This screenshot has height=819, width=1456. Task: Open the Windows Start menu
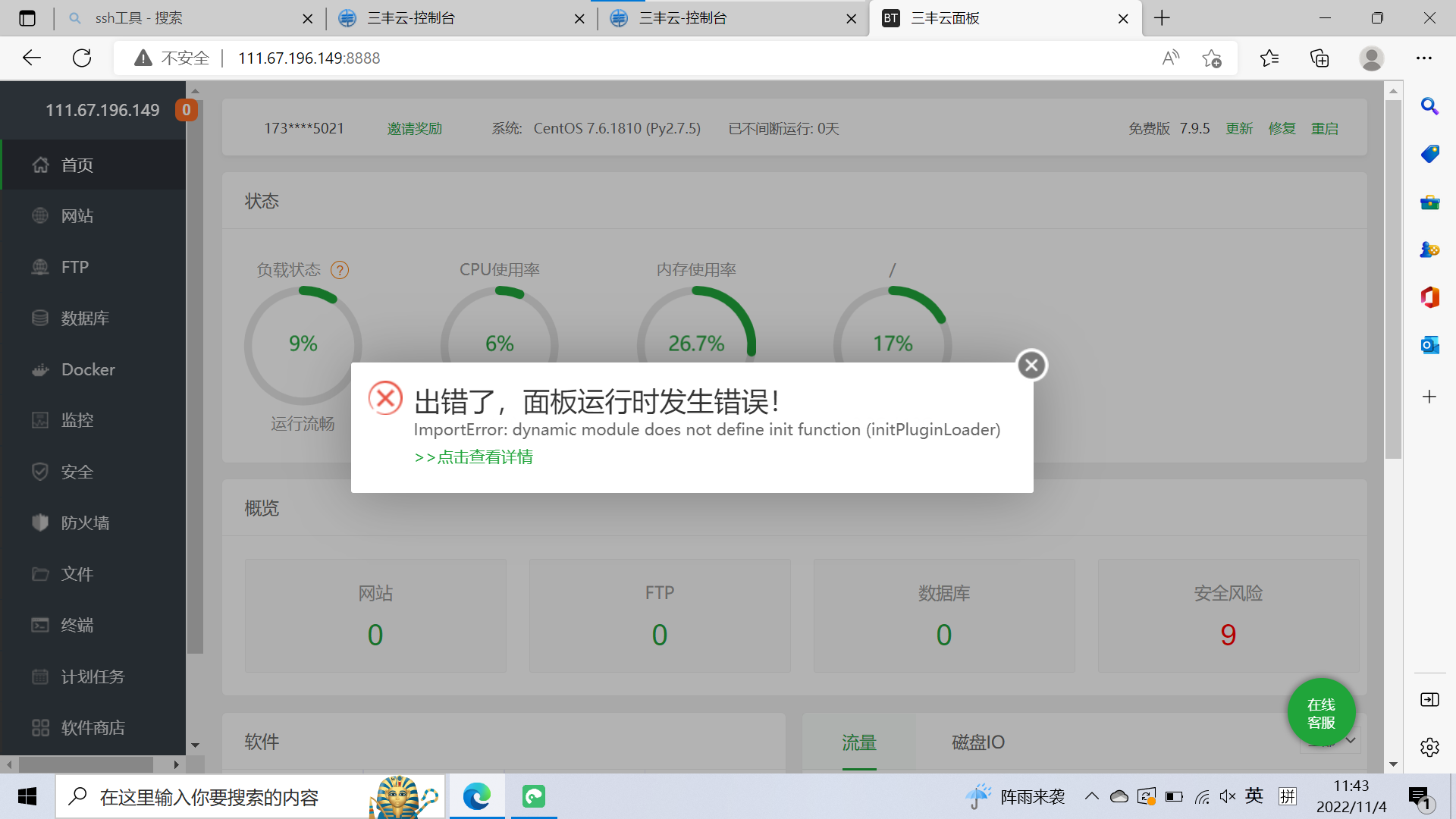(x=27, y=796)
